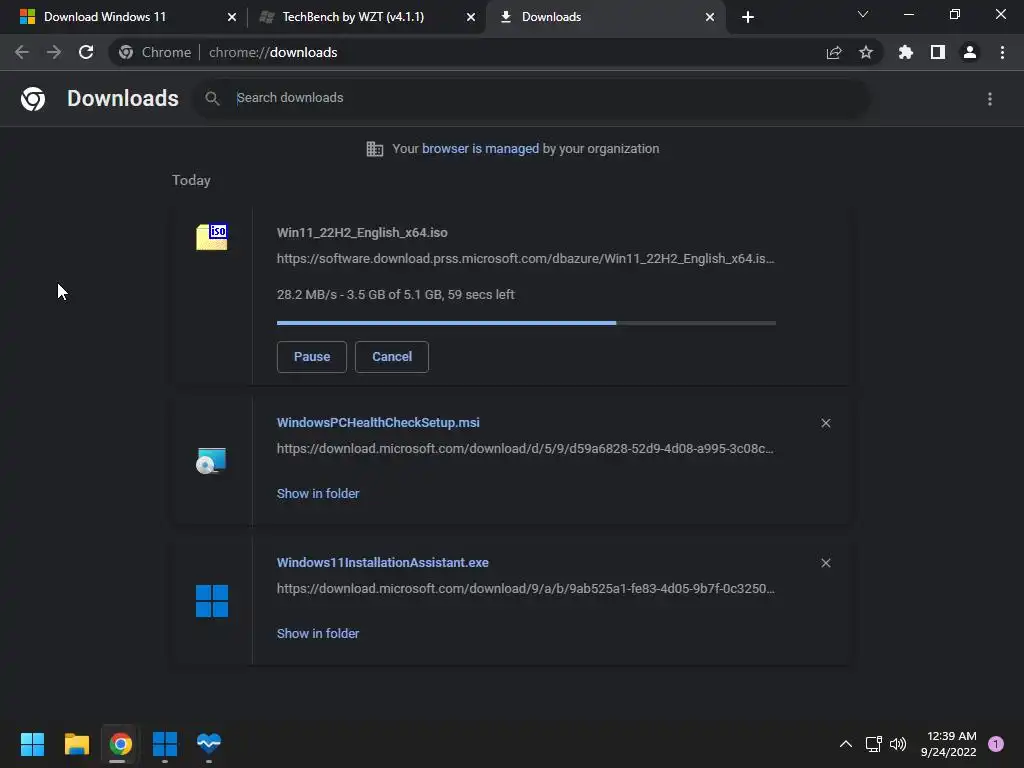Open PC Health Check taskbar icon

[x=209, y=744]
